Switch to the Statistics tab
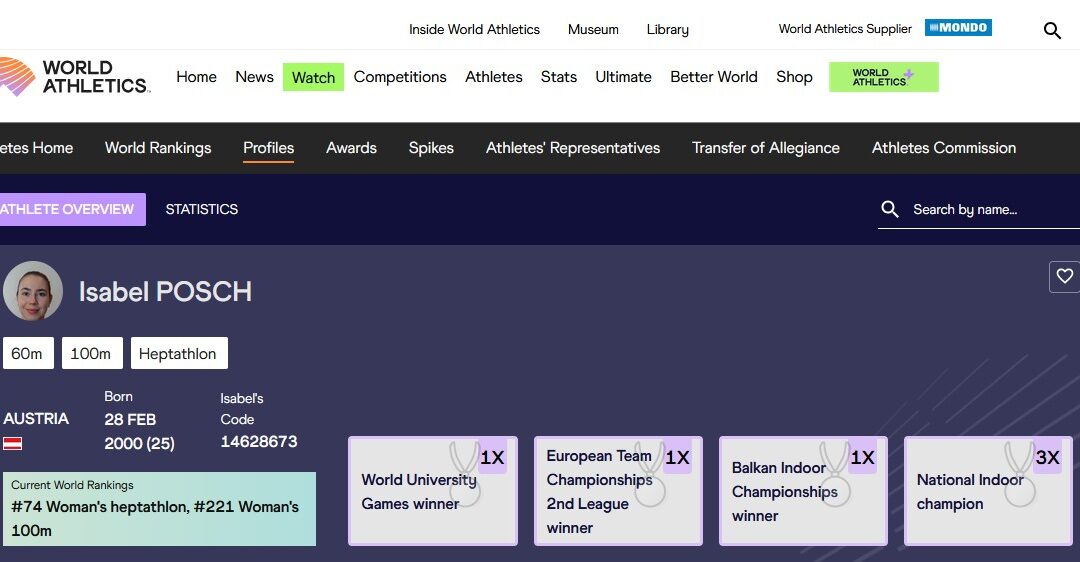This screenshot has height=562, width=1080. (202, 209)
